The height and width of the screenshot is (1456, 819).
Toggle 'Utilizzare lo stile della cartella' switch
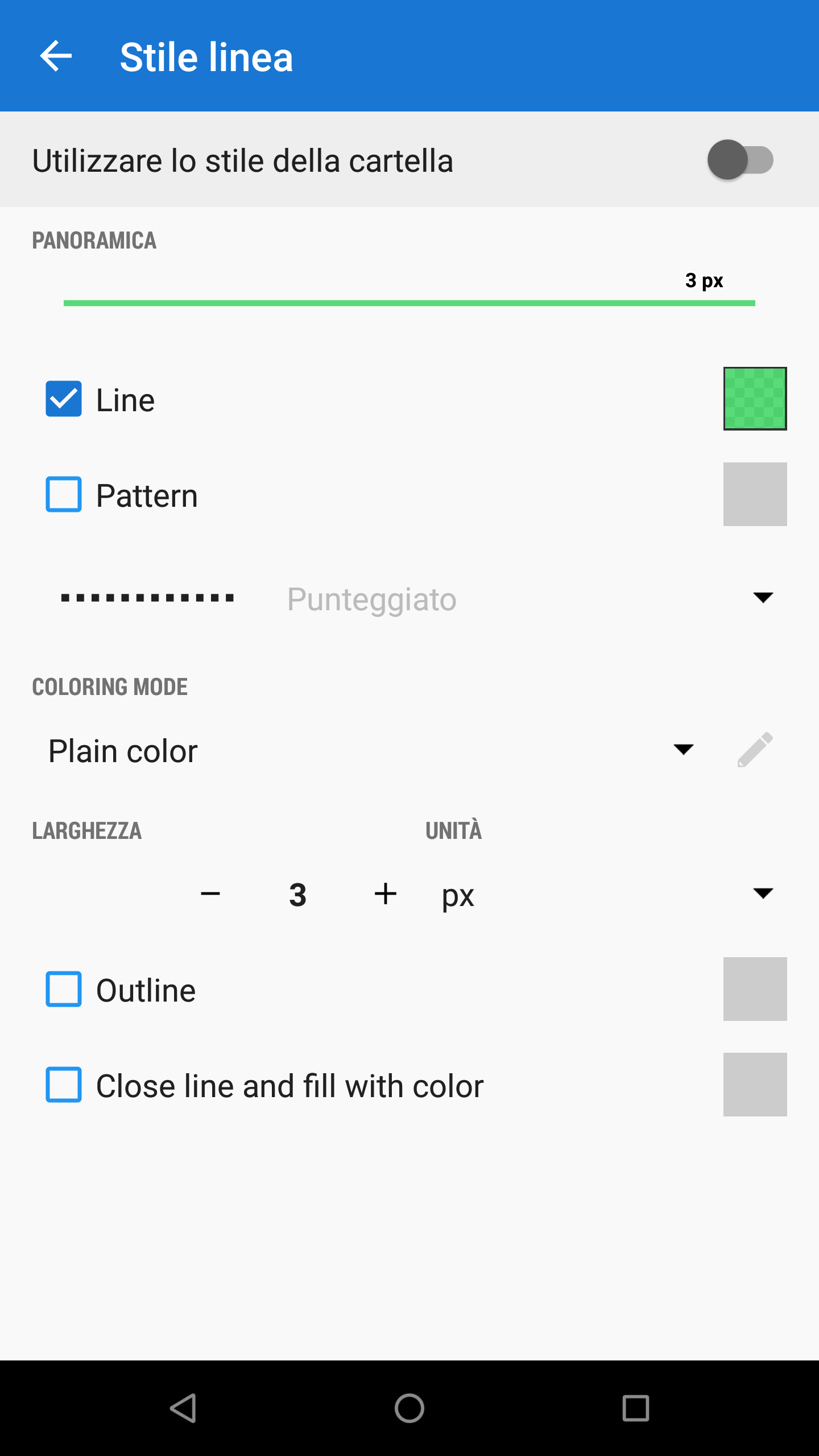[x=740, y=160]
